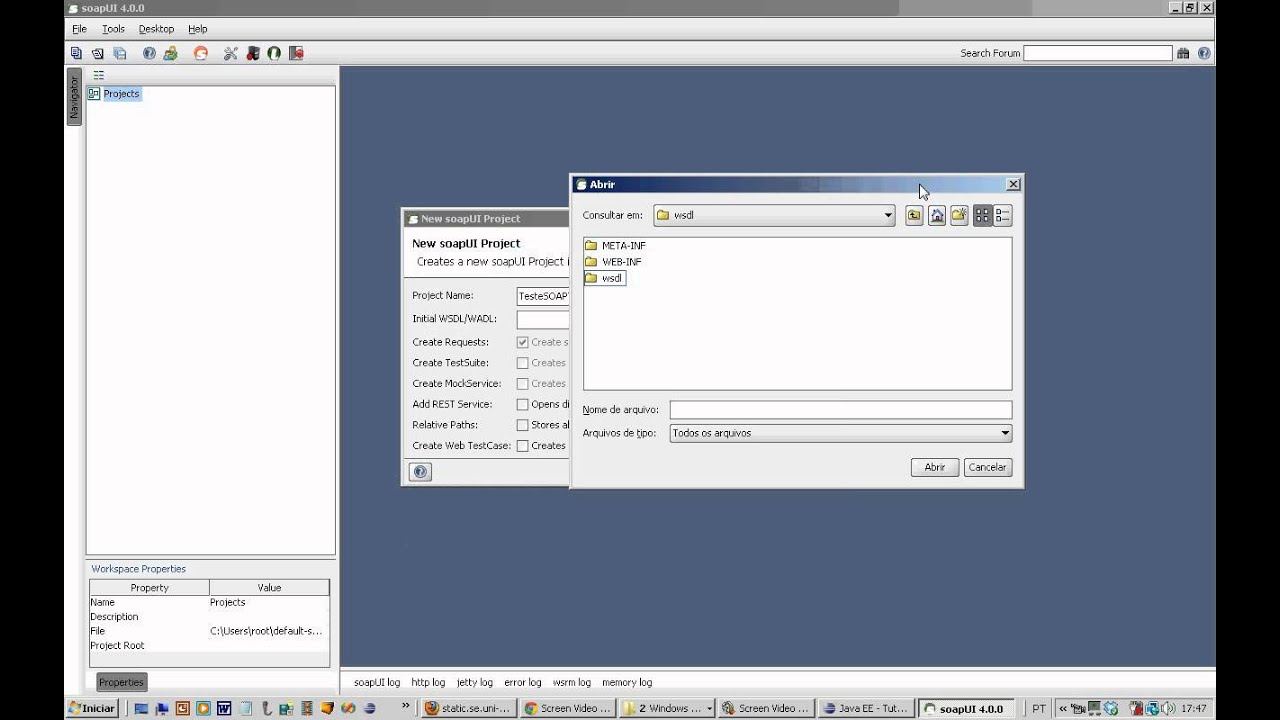The height and width of the screenshot is (720, 1280).
Task: Click the new empty project toolbar icon
Action: 76,53
